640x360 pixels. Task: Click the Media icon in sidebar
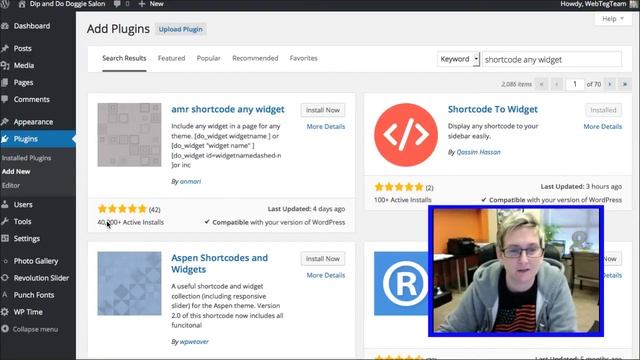pyautogui.click(x=5, y=65)
